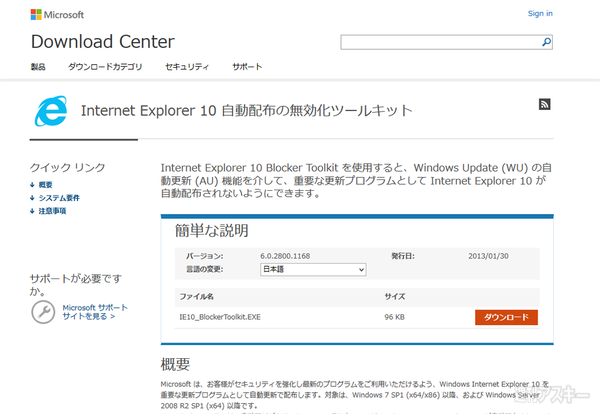Screen dimensions: 600x414
Task: Click the 発行日 label
Action: (x=403, y=256)
